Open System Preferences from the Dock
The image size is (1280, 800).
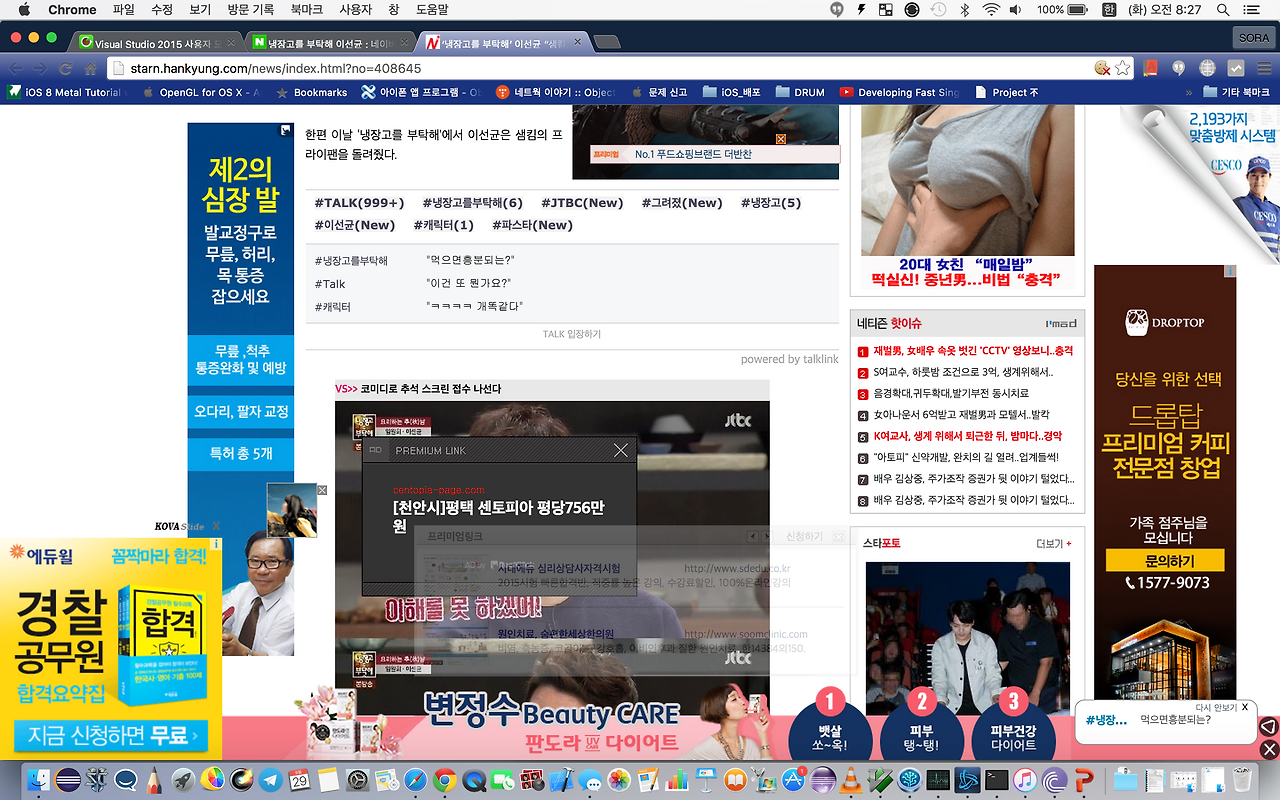358,780
